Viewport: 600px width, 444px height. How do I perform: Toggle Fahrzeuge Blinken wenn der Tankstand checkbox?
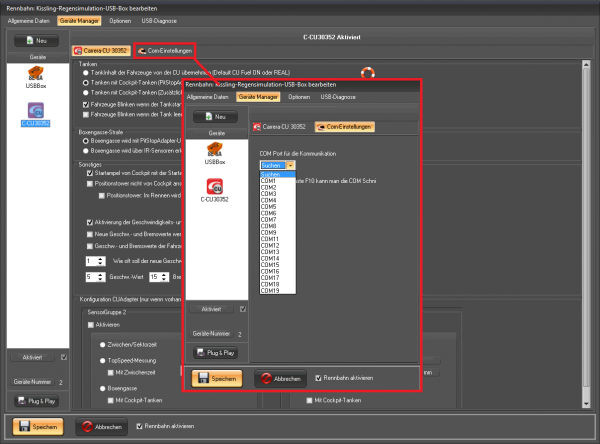(x=86, y=104)
